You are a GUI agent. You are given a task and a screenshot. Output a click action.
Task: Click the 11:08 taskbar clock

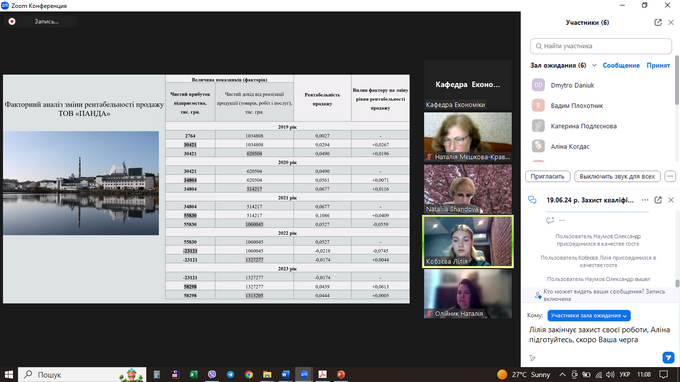pyautogui.click(x=644, y=375)
